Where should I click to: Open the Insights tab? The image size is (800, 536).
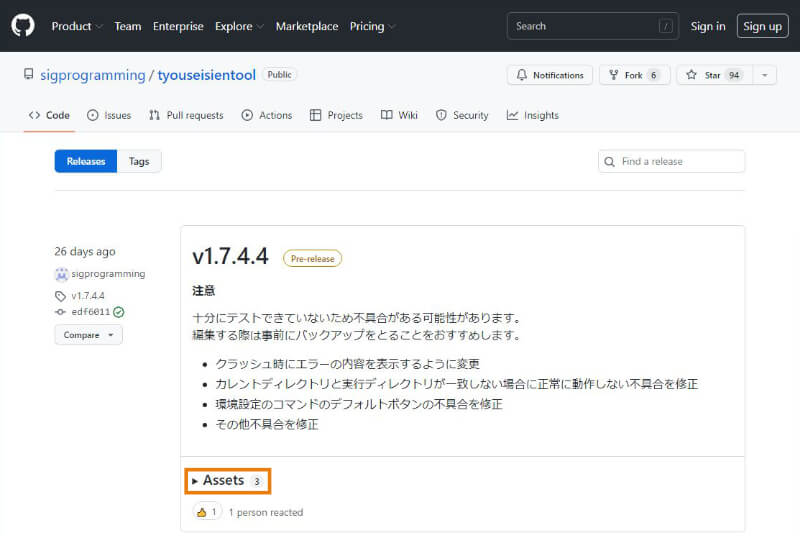(x=533, y=115)
